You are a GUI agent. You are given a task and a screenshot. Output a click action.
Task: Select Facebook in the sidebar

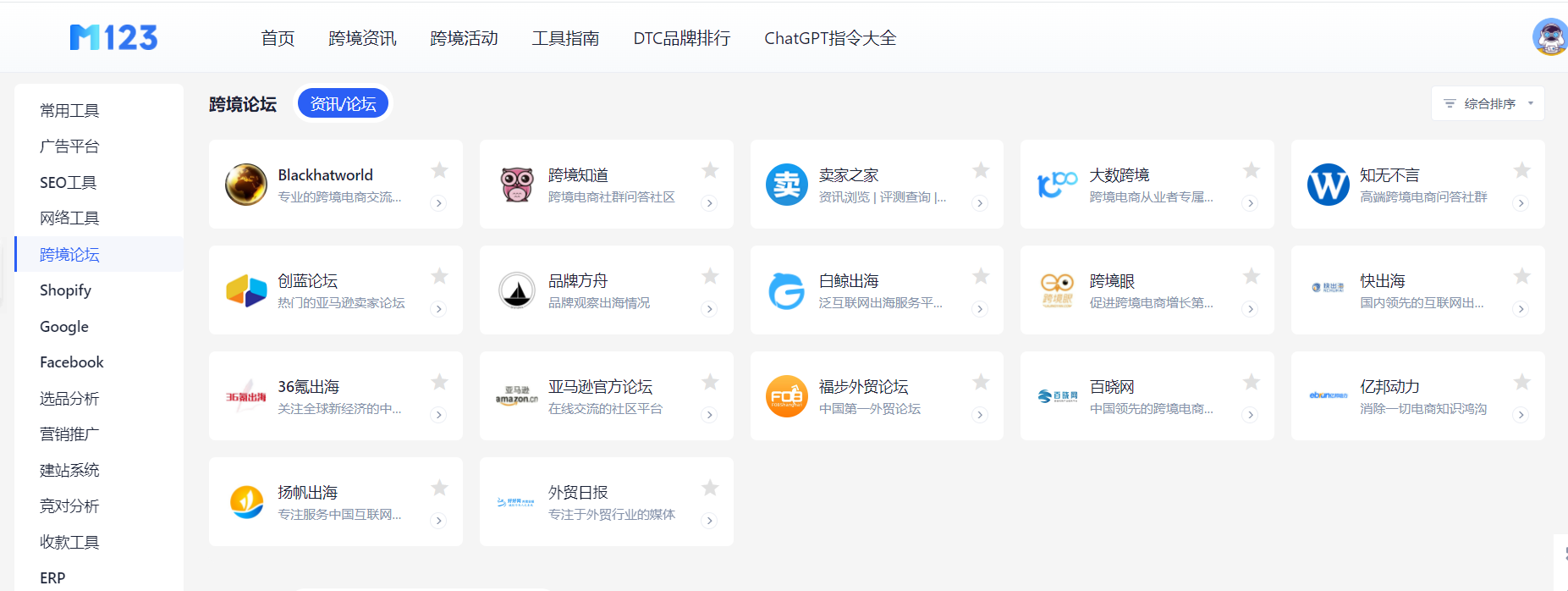(x=72, y=362)
